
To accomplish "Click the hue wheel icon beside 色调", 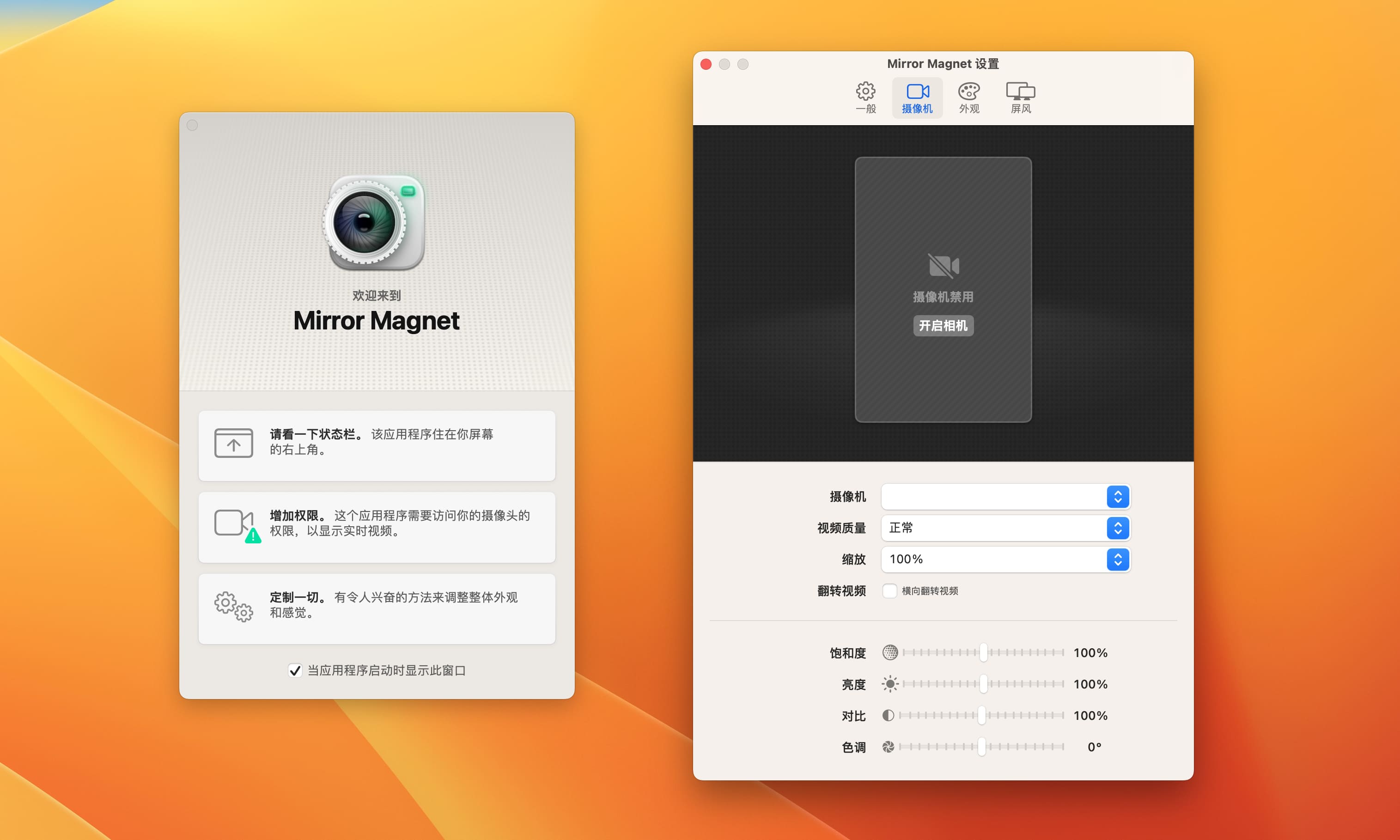I will pos(889,747).
